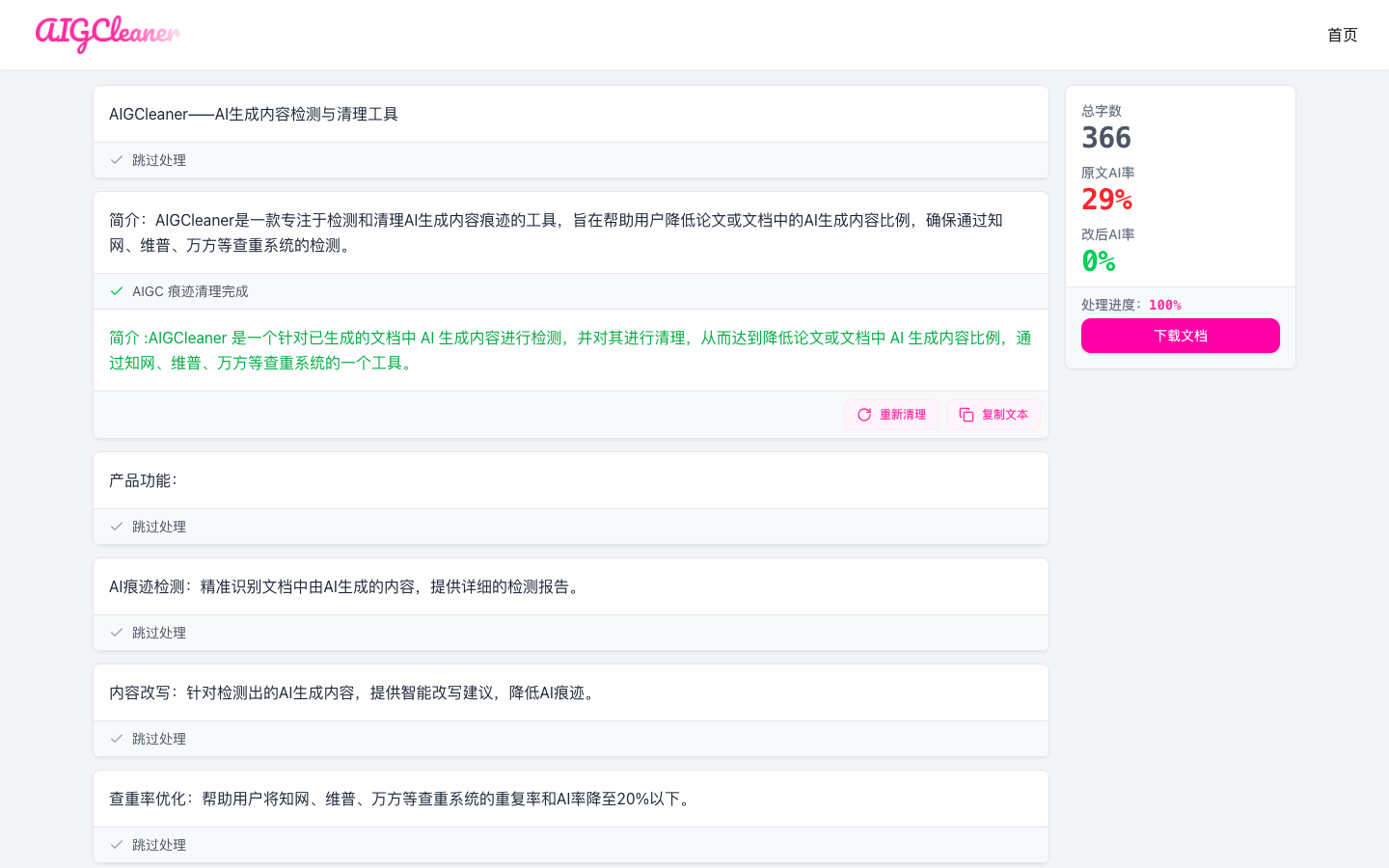The width and height of the screenshot is (1389, 868).
Task: Click the revised AI rate 0%
Action: coord(1099,261)
